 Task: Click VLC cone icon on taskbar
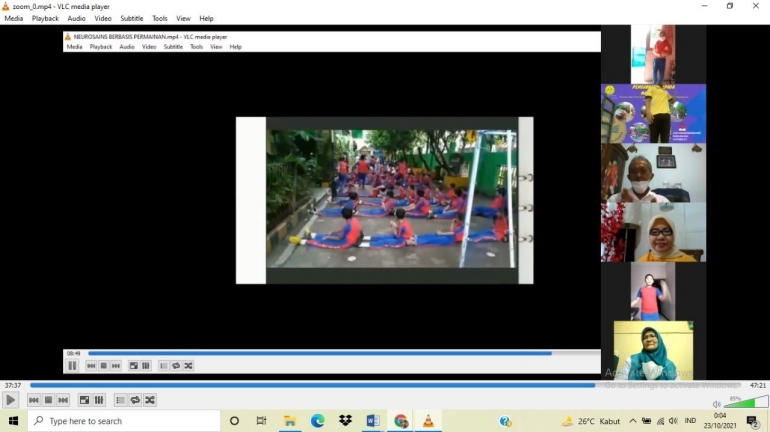[x=428, y=421]
